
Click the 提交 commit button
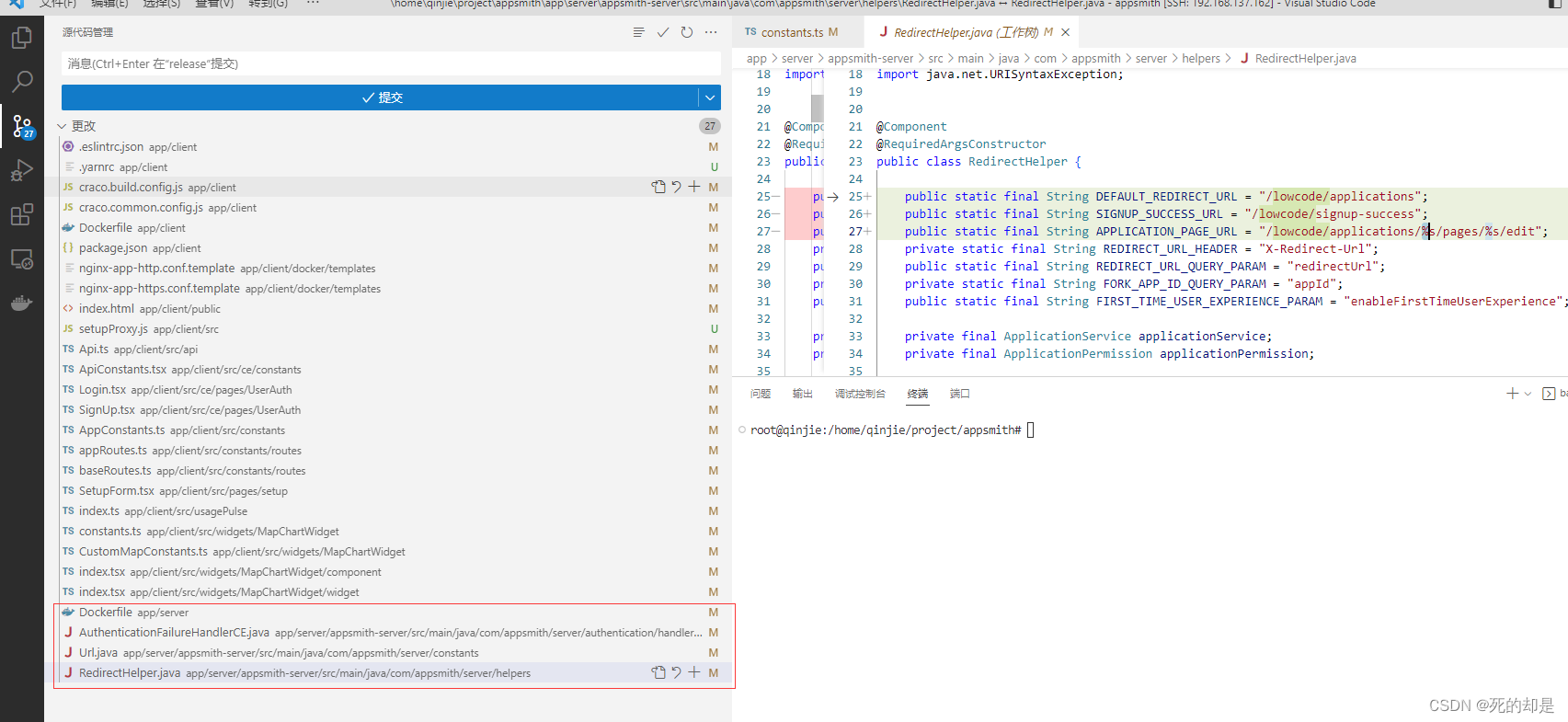coord(381,97)
